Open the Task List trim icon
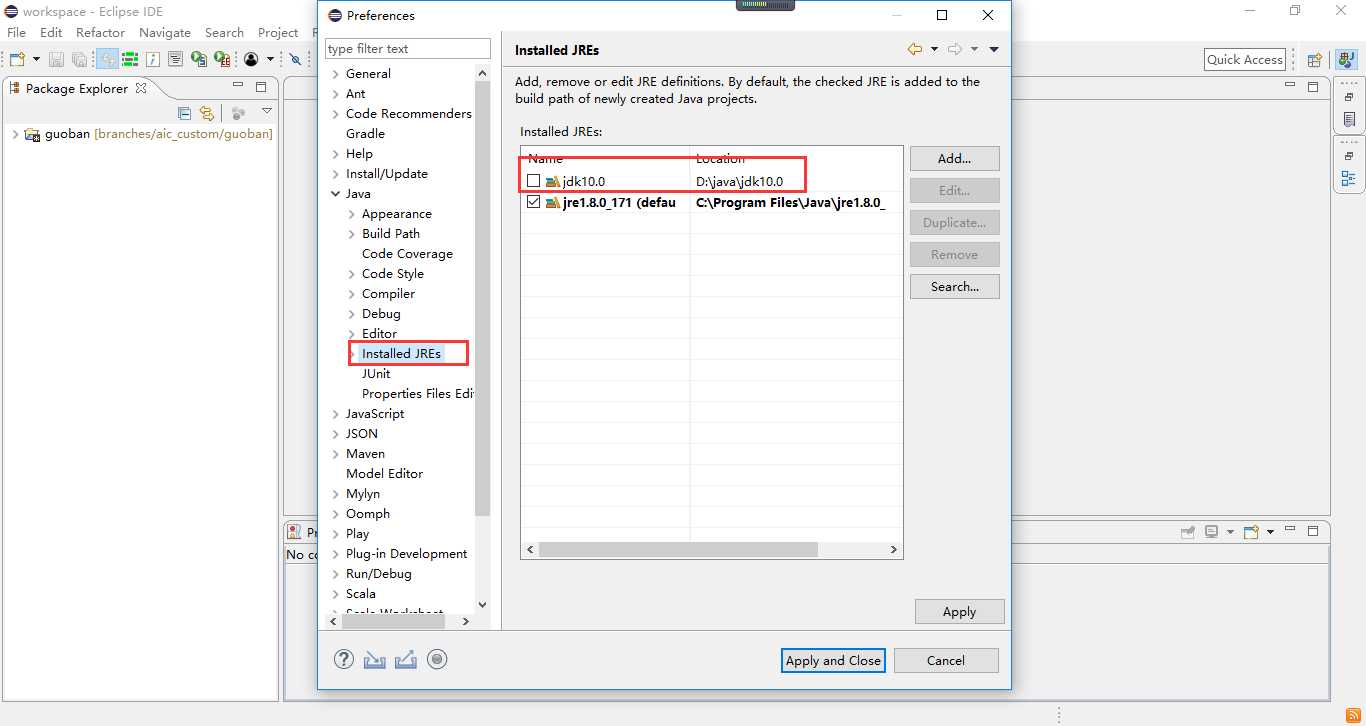 [1349, 119]
